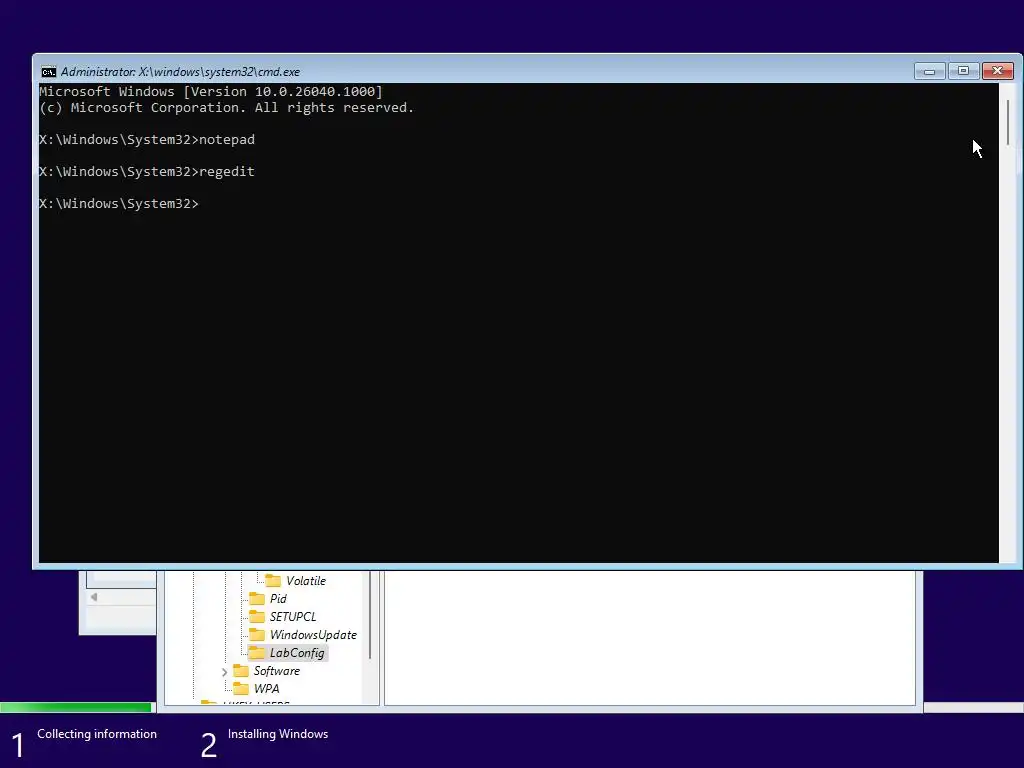Select the LabConfig registry key

tap(296, 652)
